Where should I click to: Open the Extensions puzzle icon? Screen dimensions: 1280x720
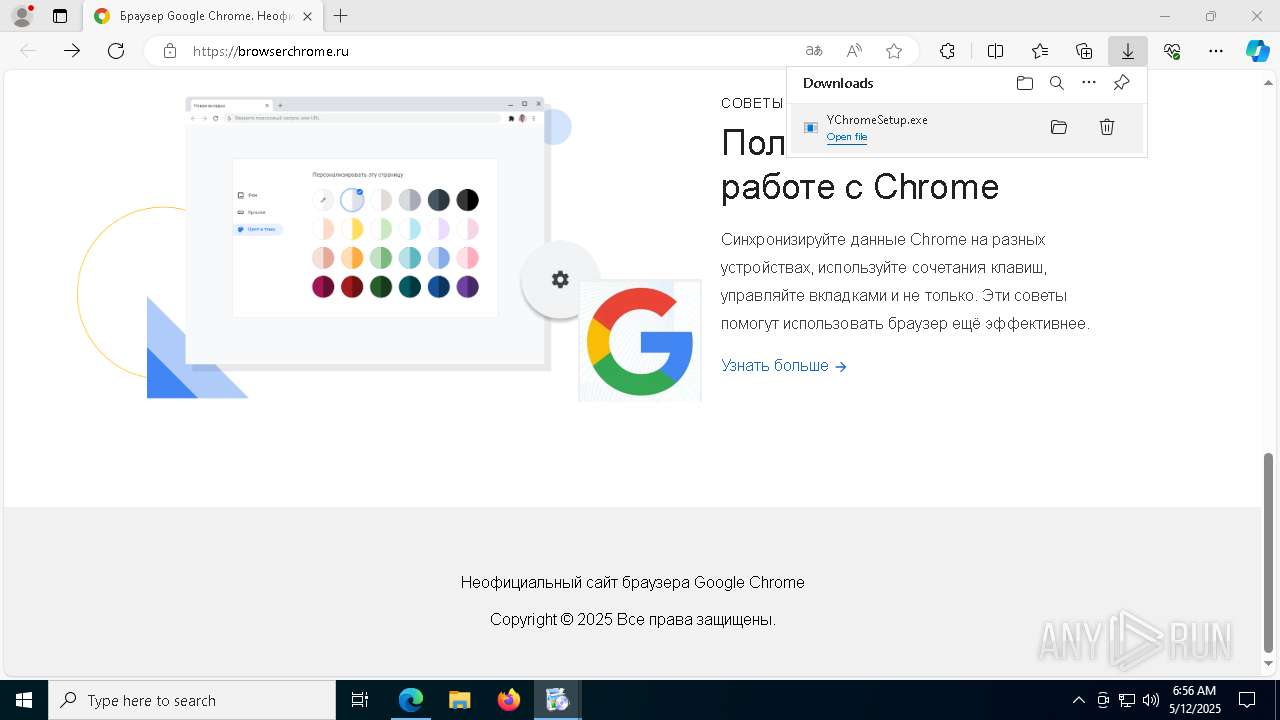(947, 51)
